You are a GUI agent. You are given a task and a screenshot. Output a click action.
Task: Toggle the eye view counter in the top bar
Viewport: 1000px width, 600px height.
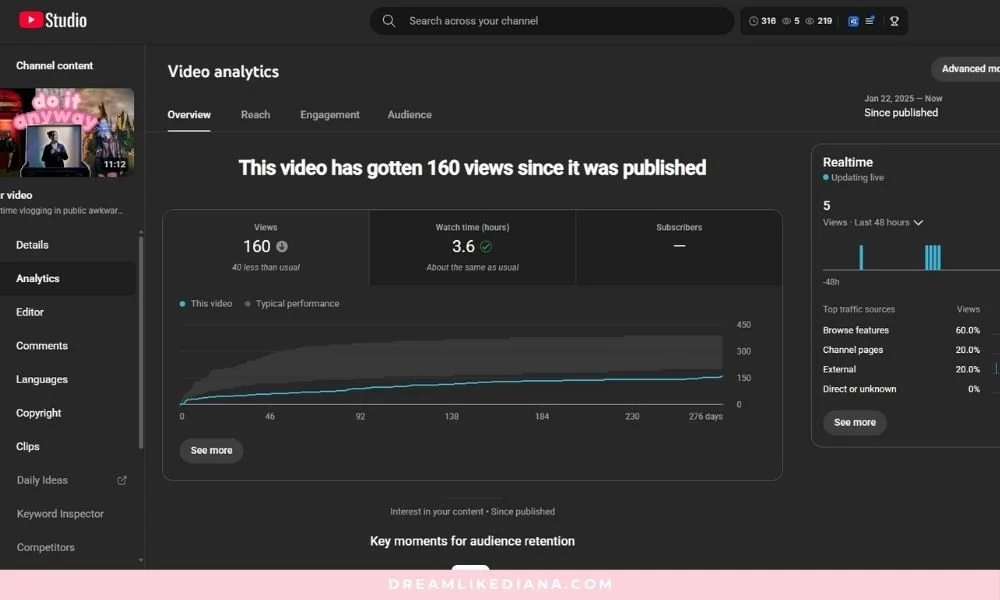(786, 20)
